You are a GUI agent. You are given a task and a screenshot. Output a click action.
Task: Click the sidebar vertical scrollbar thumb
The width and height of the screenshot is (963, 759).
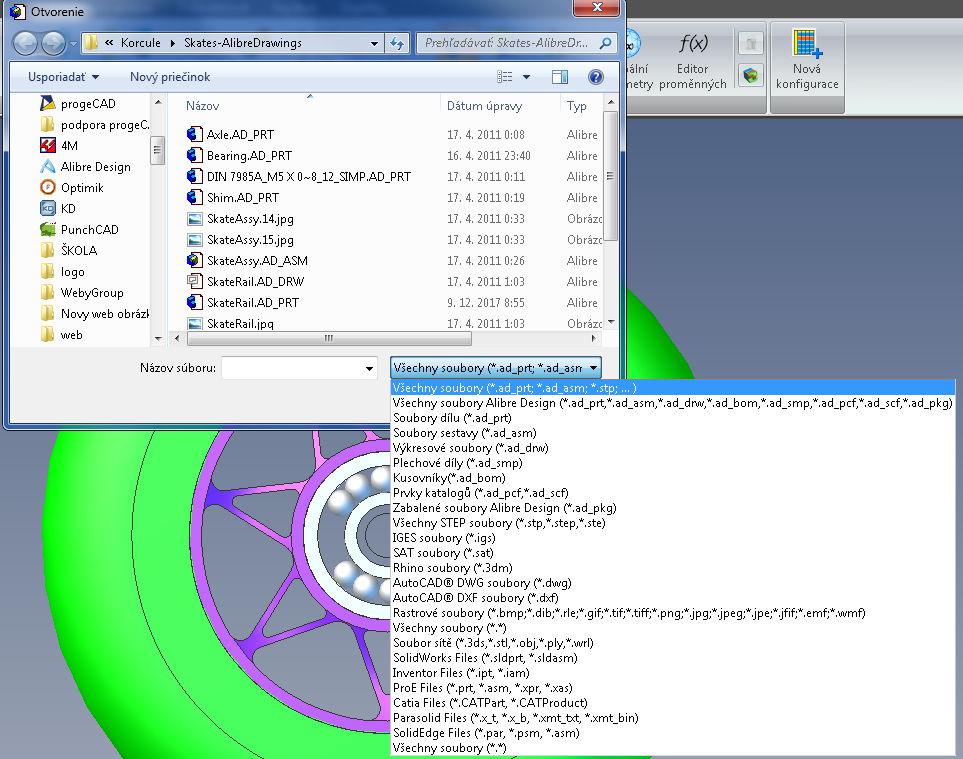(x=158, y=149)
